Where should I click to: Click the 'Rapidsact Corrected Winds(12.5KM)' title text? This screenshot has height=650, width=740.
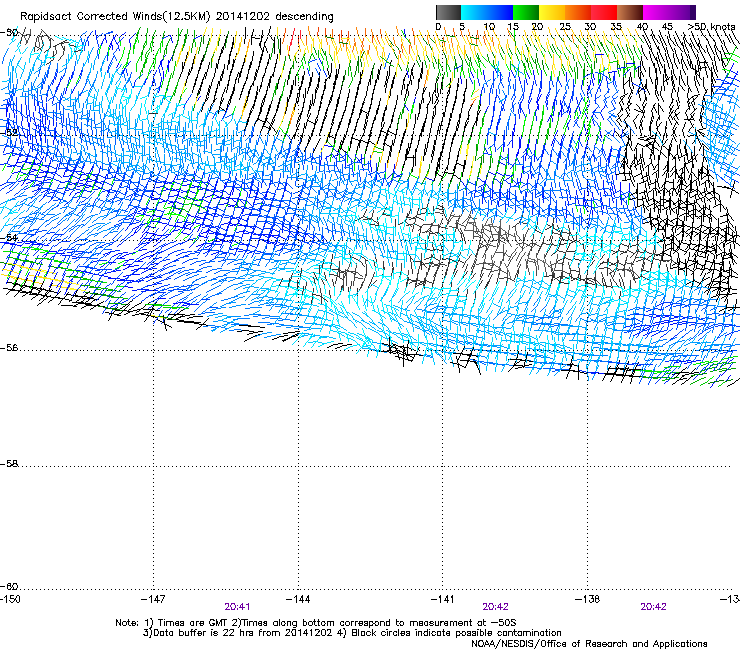[x=115, y=17]
